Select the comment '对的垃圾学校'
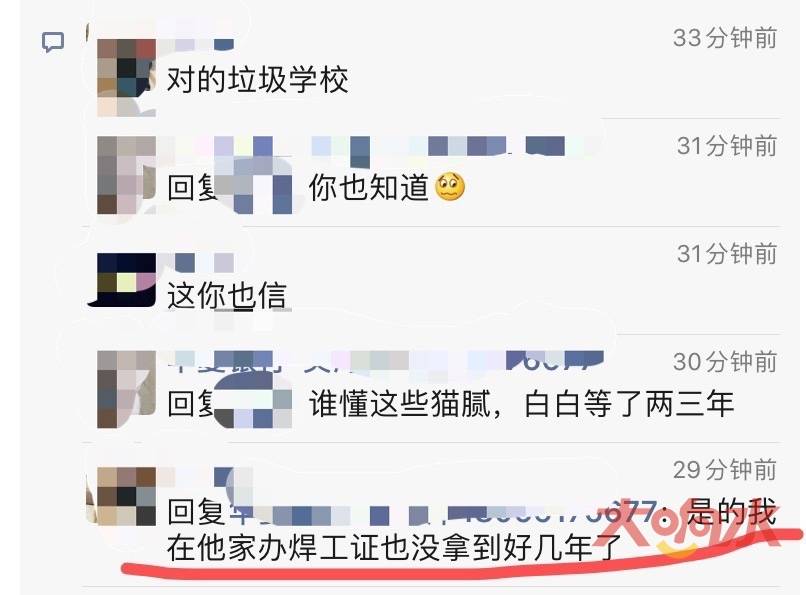This screenshot has height=595, width=806. (258, 80)
